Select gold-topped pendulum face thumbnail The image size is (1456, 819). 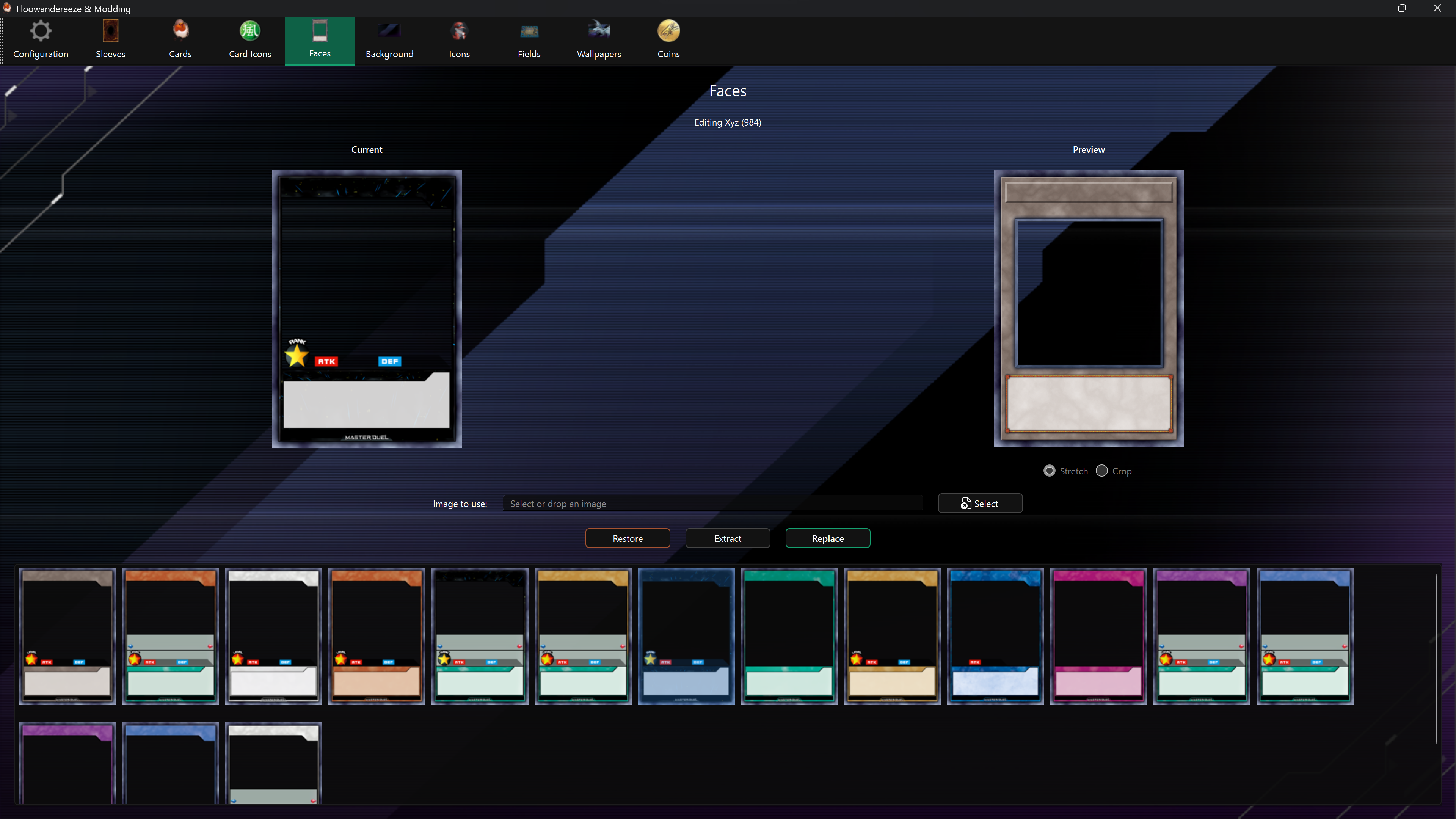click(583, 637)
